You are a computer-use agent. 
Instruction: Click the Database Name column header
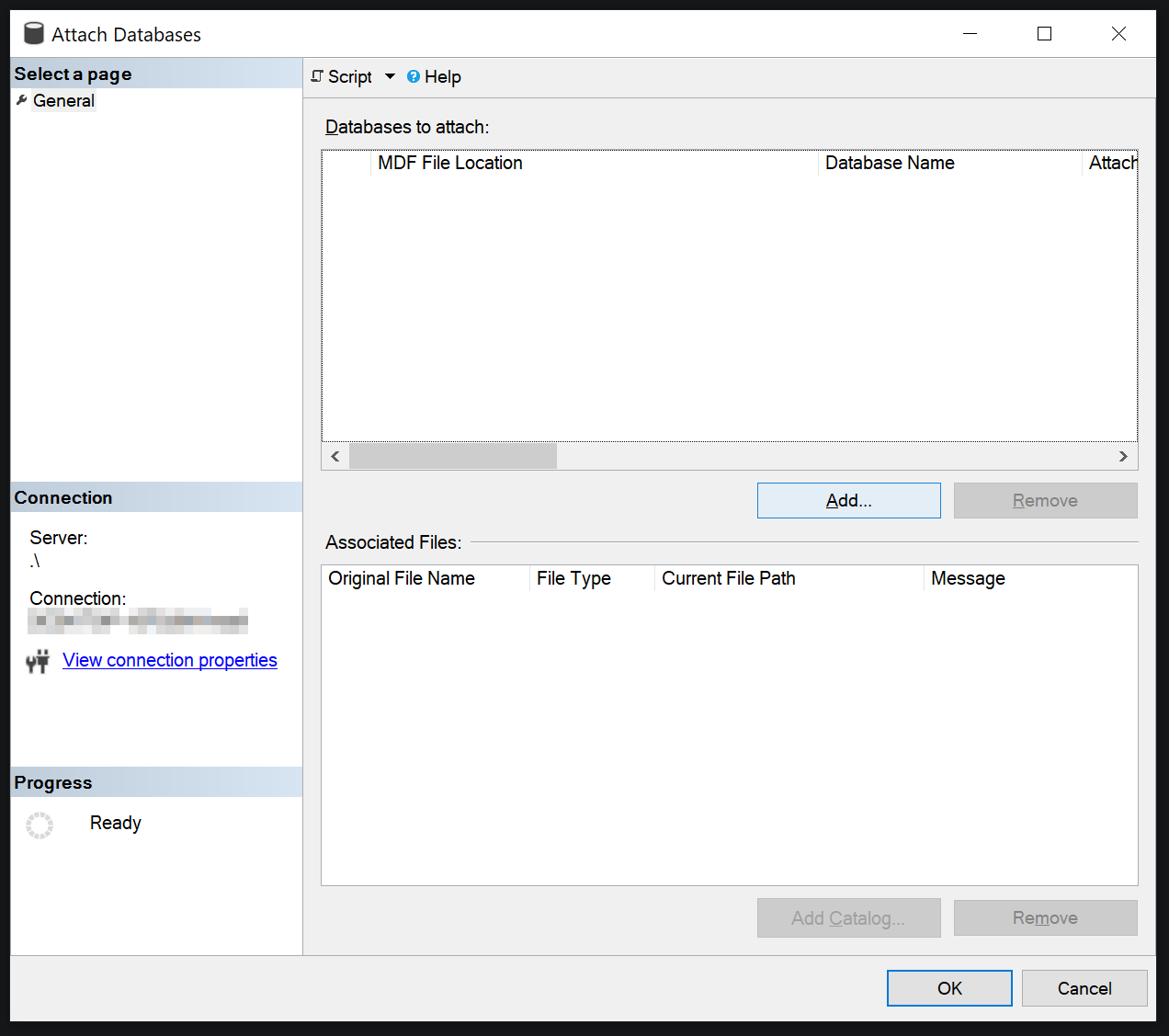(889, 163)
